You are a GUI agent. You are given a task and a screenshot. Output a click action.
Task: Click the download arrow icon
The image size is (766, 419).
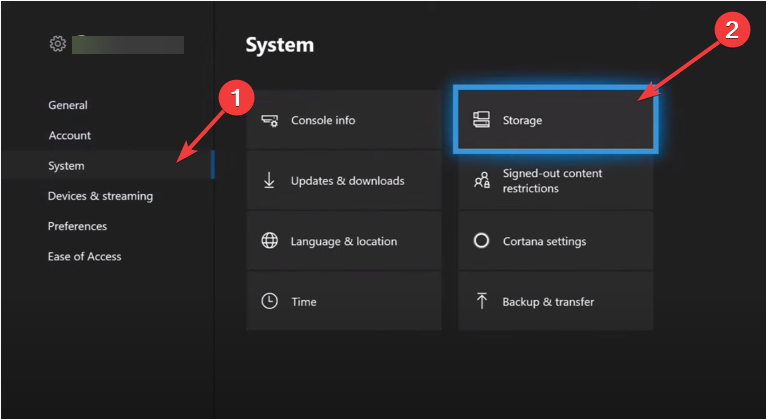click(269, 181)
